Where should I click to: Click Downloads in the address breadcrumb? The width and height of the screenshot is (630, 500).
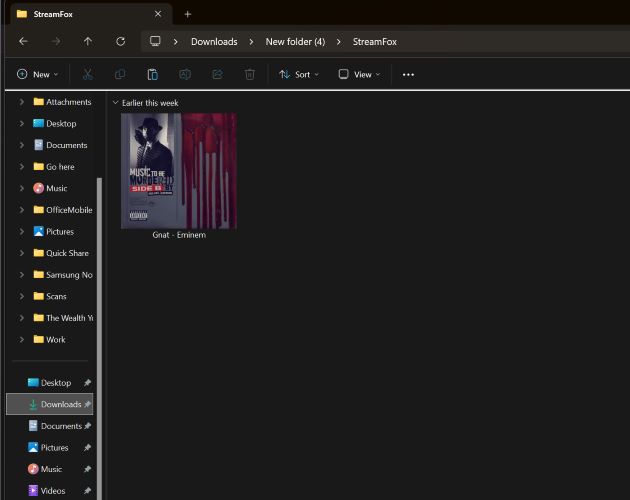(x=214, y=42)
